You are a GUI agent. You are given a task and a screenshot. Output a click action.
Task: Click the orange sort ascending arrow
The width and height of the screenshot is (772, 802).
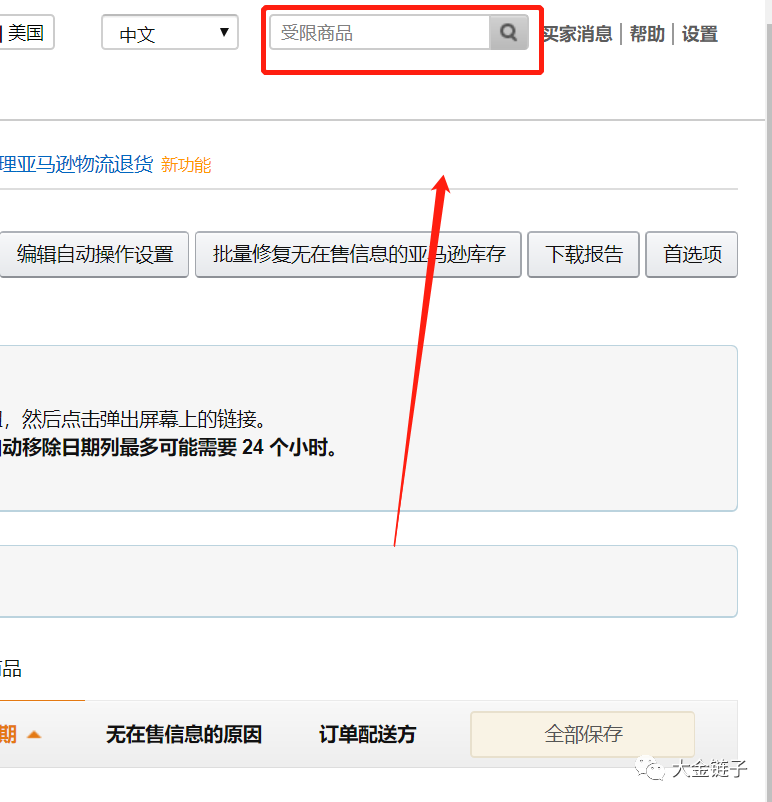[x=34, y=735]
